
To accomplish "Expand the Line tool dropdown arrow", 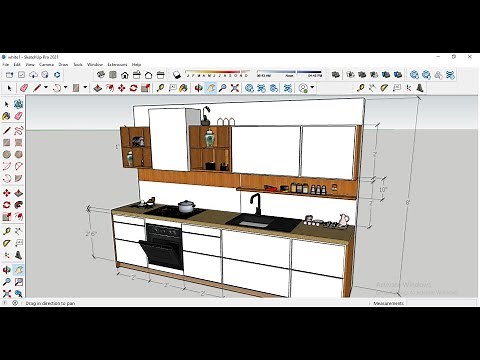I will 46,88.
